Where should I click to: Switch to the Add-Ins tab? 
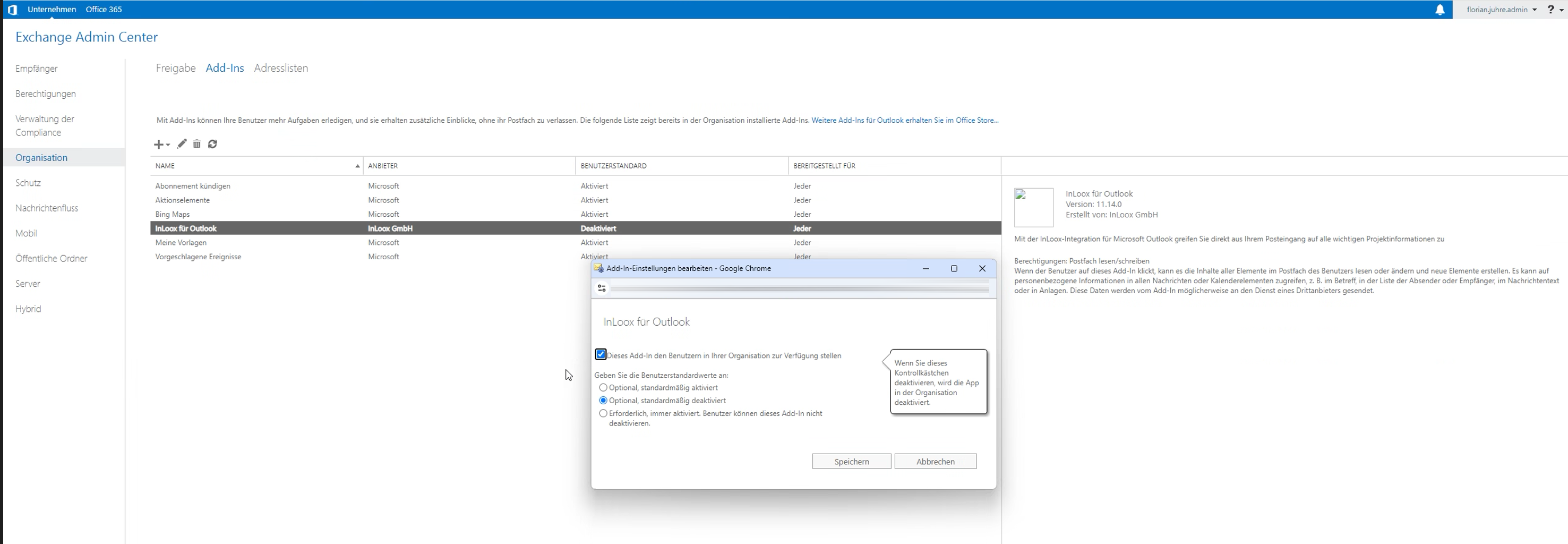[225, 68]
